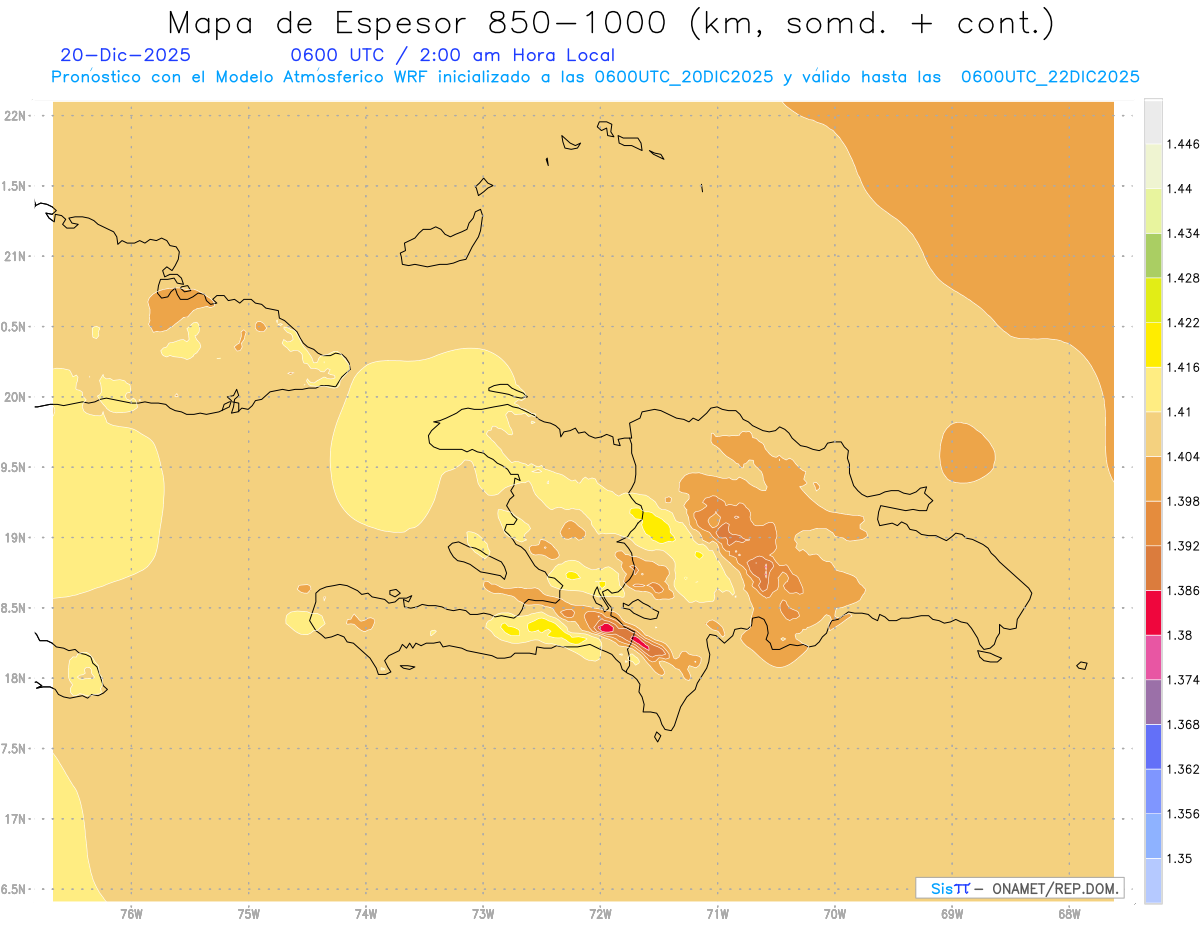Click the '70W' longitude label
This screenshot has height=927, width=1200.
tap(835, 913)
